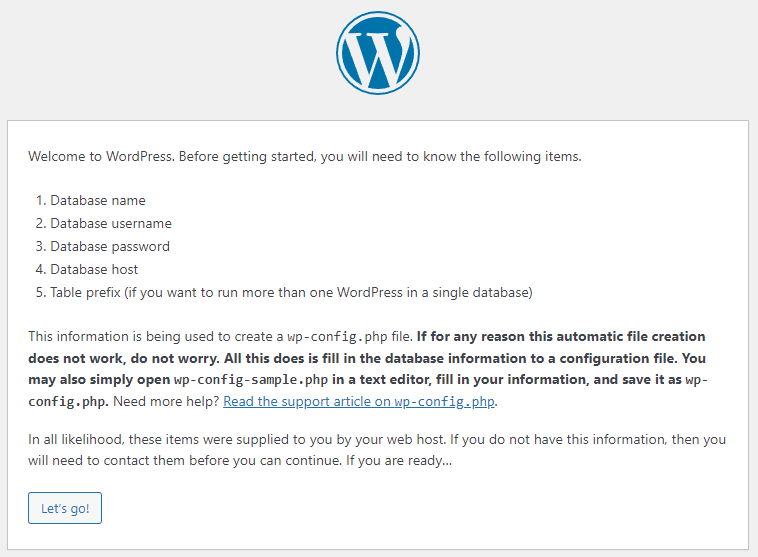Click the "Database name" list item

98,200
